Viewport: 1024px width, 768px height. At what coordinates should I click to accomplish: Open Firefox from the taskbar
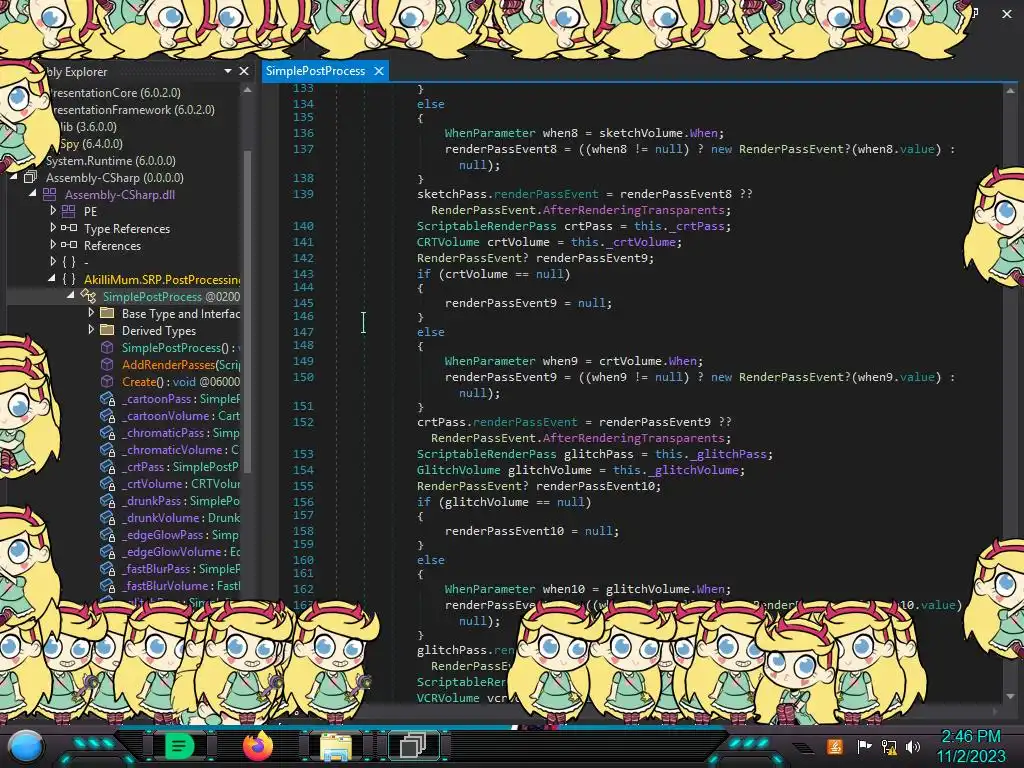(x=257, y=746)
